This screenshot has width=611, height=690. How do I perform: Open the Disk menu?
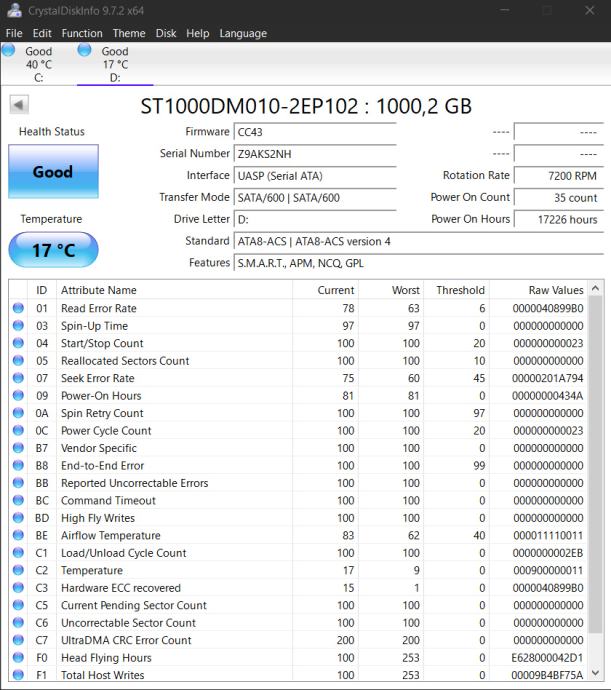click(166, 33)
